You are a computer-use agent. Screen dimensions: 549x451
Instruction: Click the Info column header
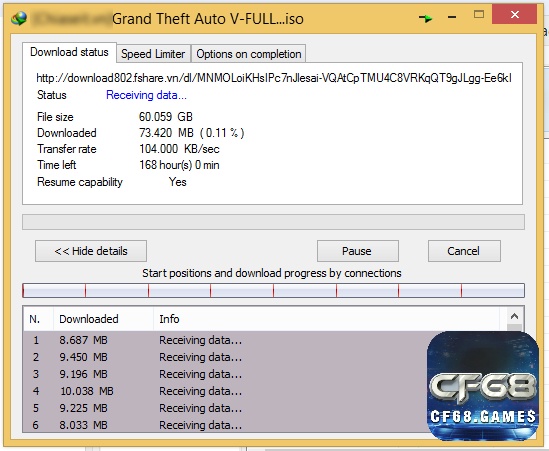(x=326, y=319)
